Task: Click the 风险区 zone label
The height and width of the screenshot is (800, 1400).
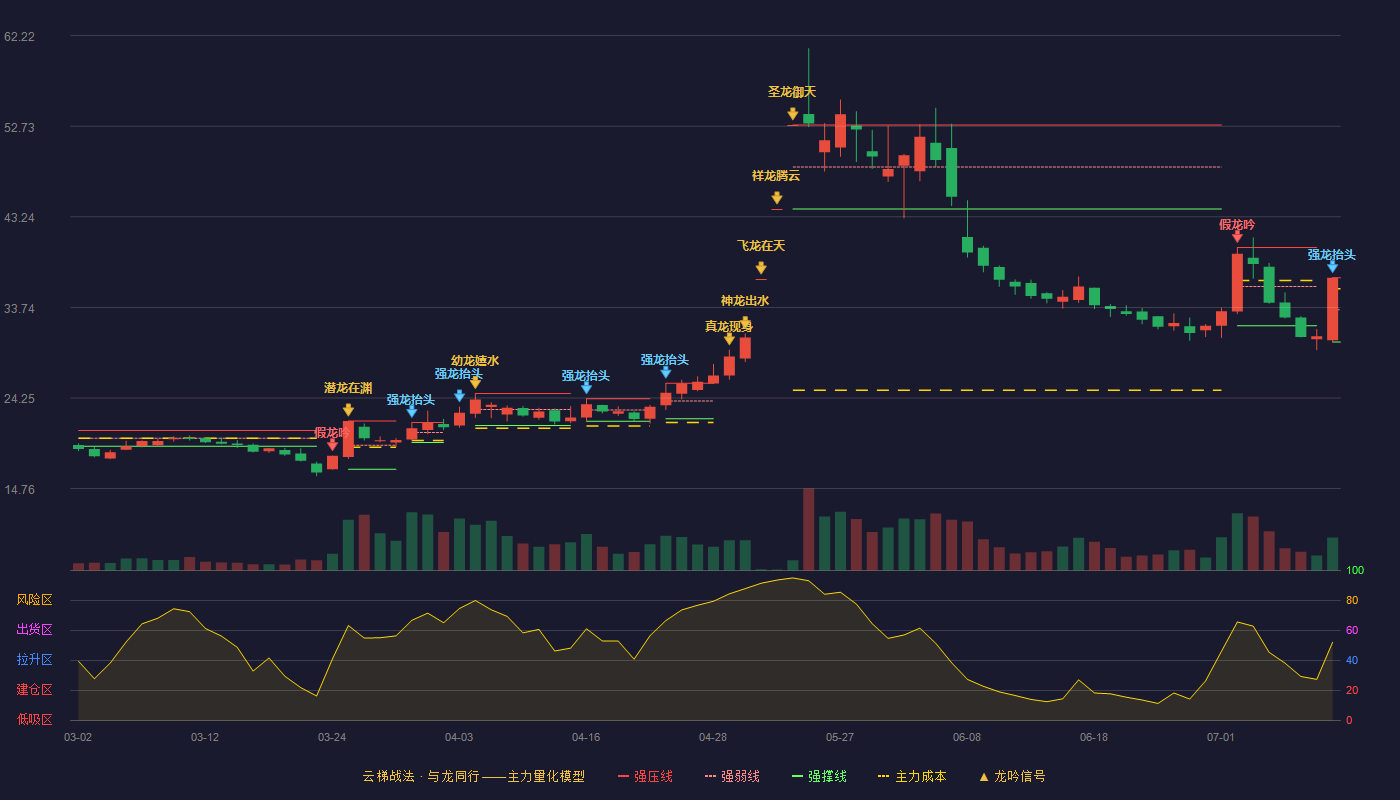Action: [35, 600]
